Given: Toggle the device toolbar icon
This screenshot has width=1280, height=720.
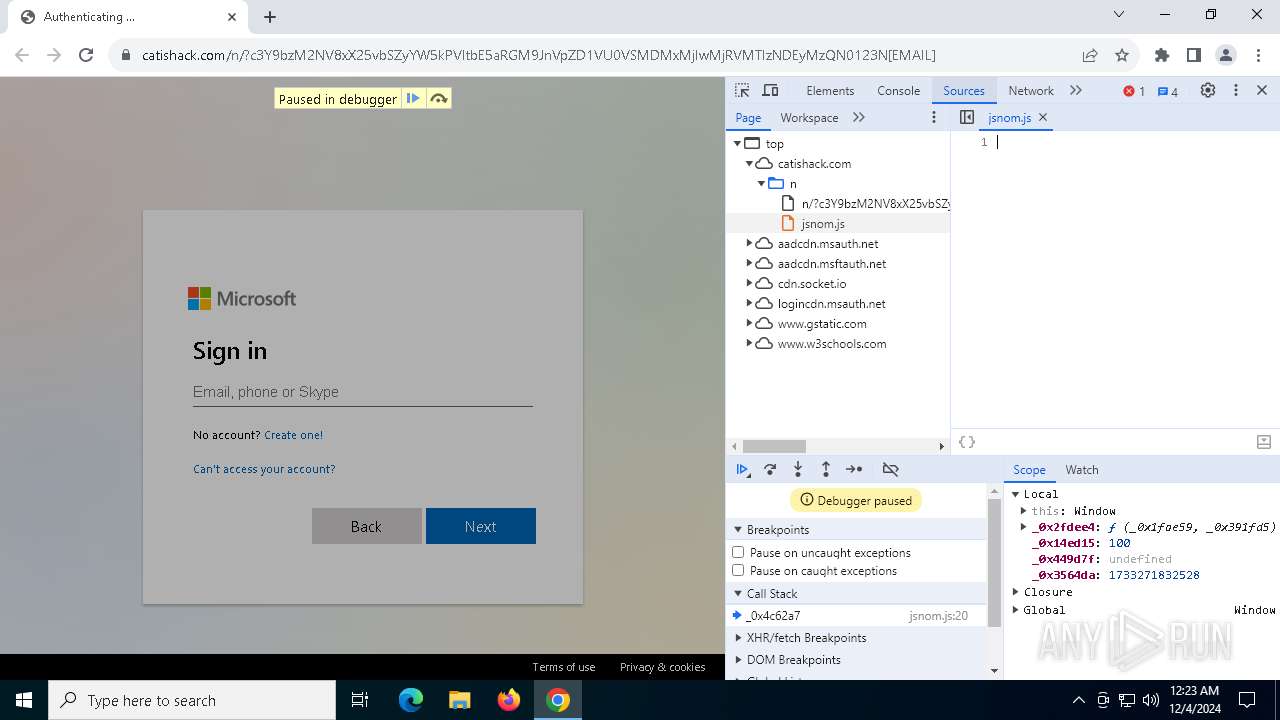Looking at the screenshot, I should click(x=770, y=90).
